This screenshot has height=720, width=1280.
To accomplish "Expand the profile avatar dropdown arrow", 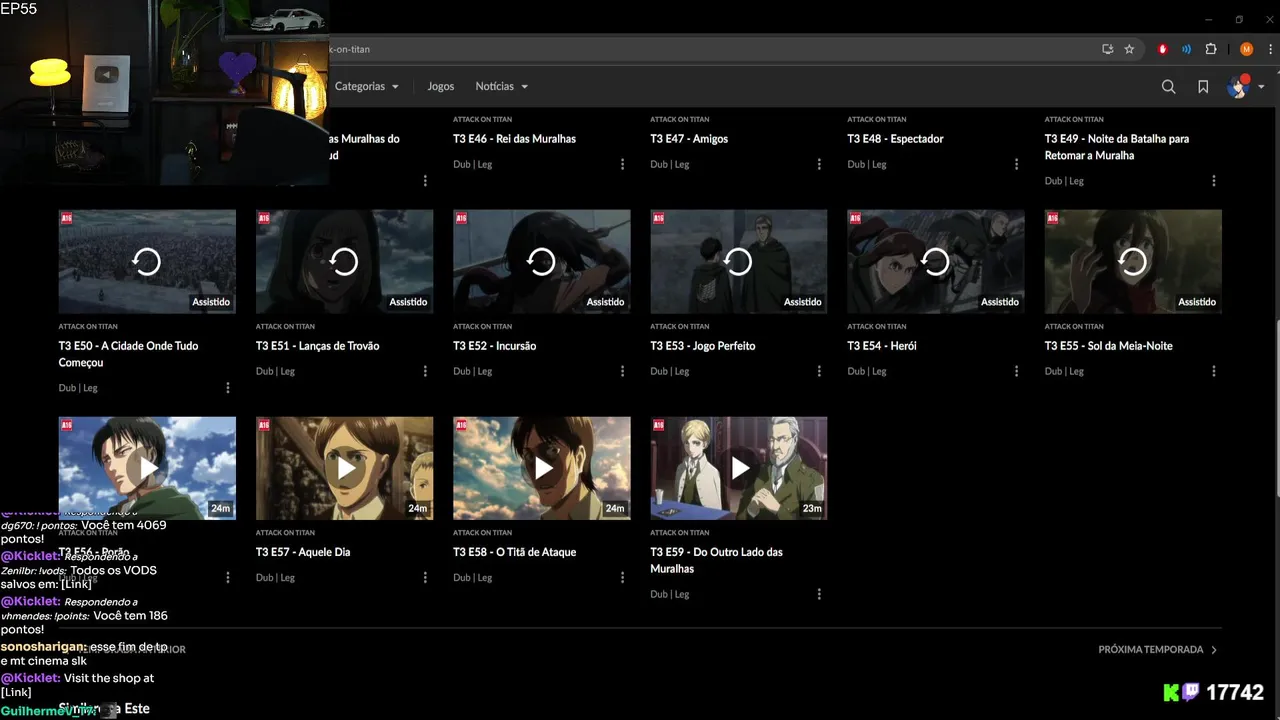I will (x=1261, y=87).
